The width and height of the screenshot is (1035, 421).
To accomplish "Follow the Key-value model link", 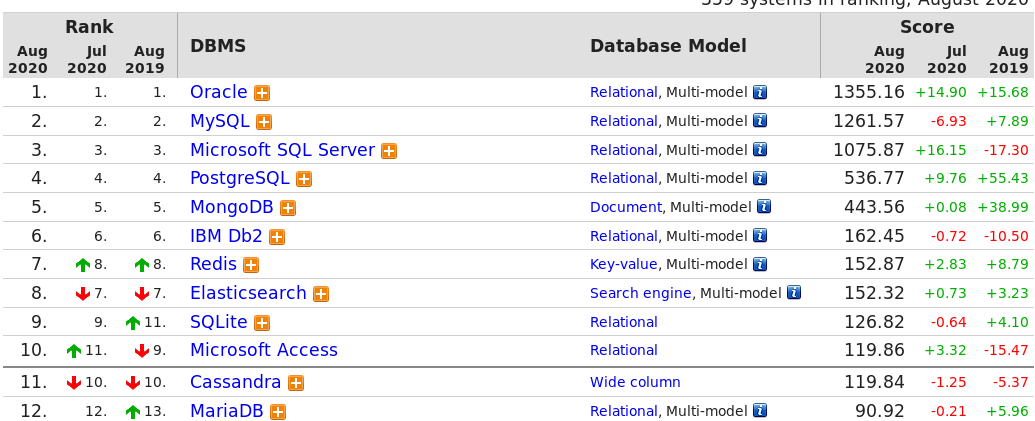I will [623, 264].
